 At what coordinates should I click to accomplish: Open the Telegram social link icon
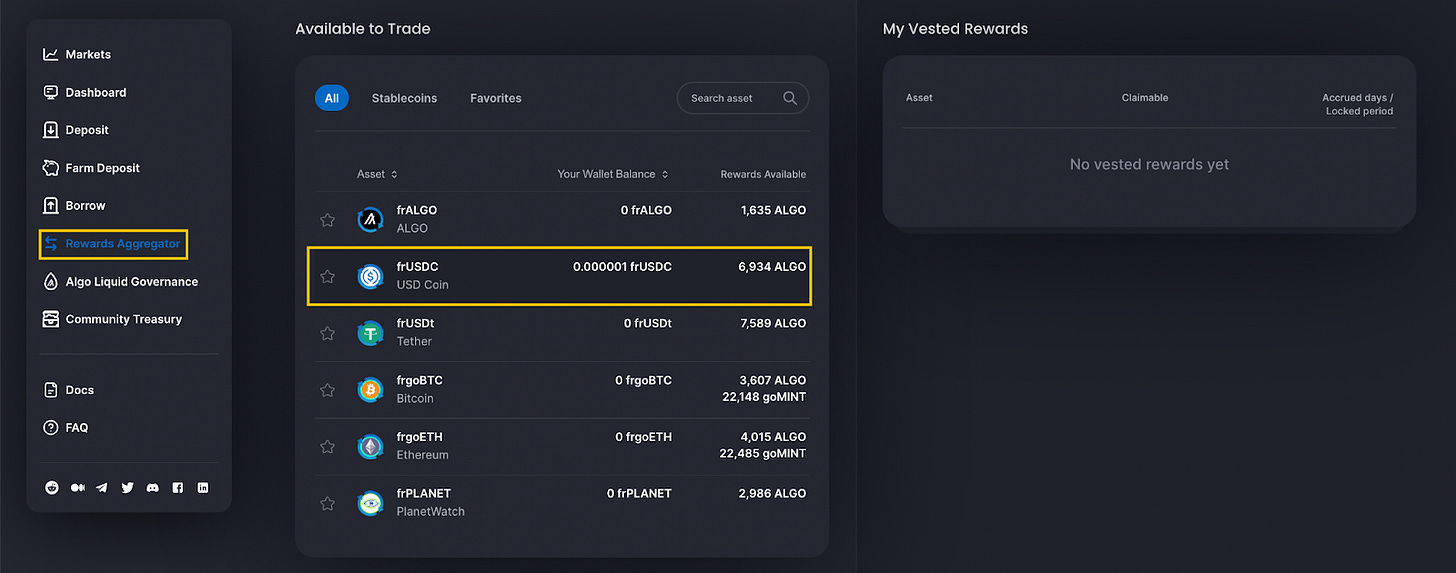(102, 488)
